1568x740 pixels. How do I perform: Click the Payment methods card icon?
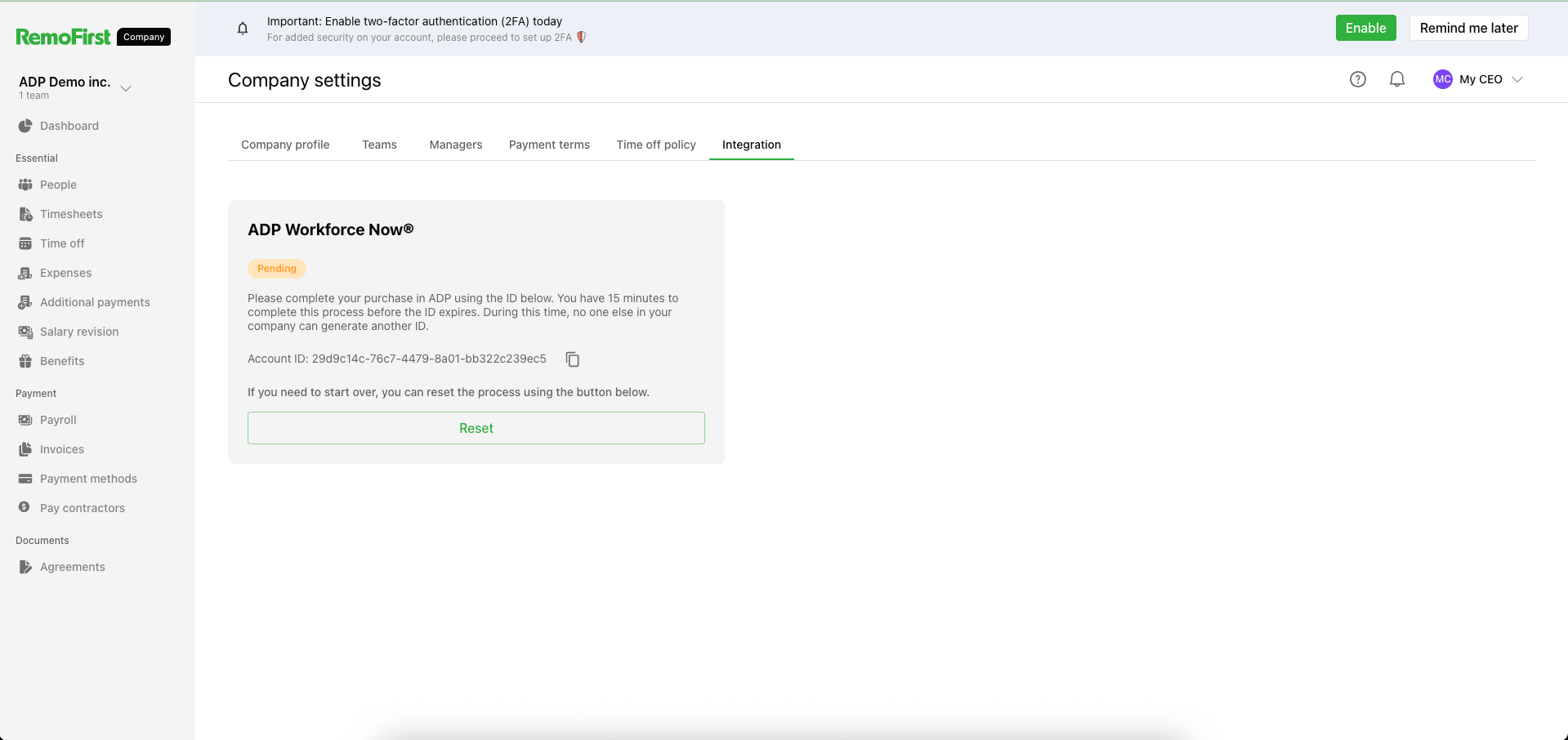(x=25, y=479)
